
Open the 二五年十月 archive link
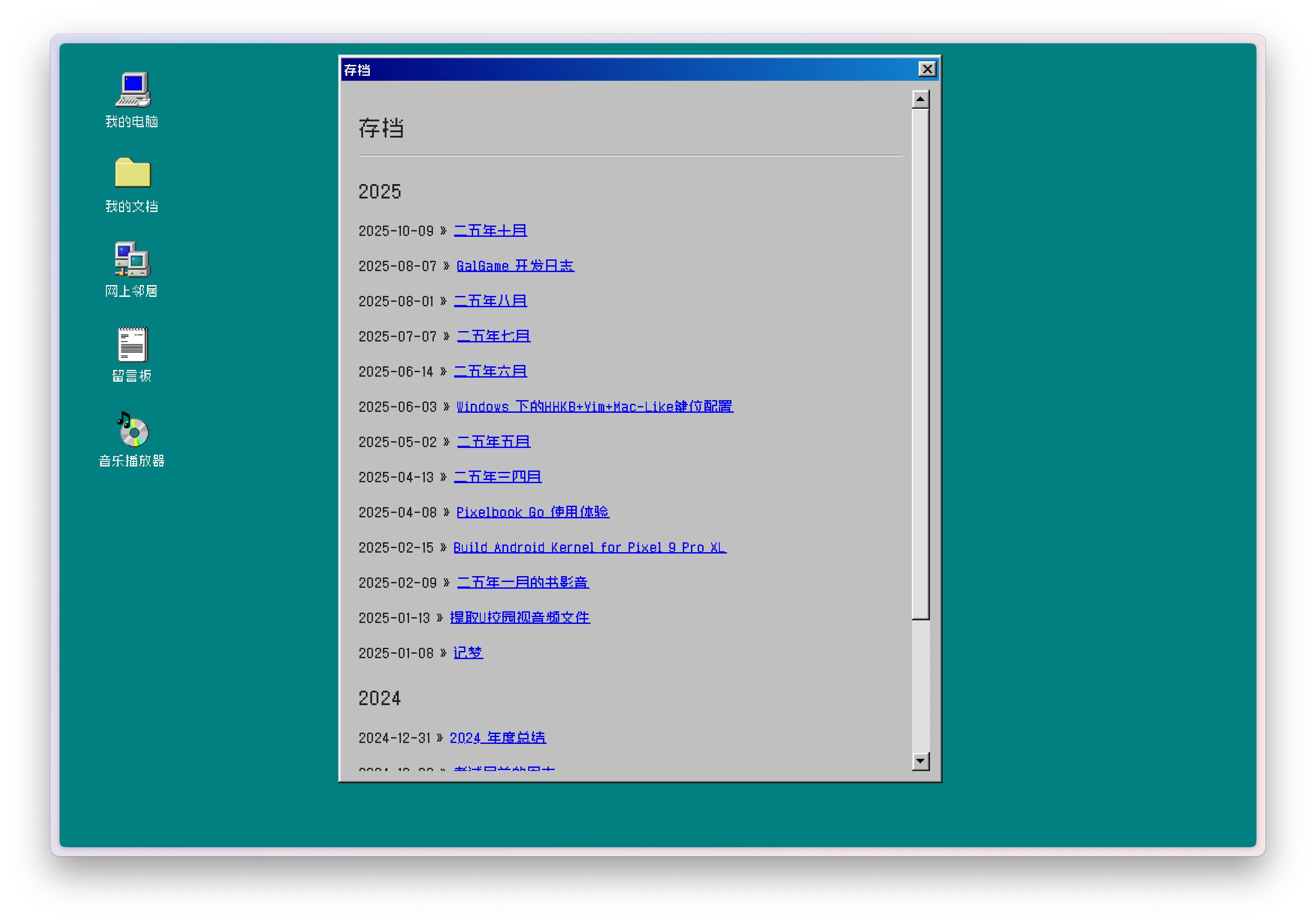[491, 231]
